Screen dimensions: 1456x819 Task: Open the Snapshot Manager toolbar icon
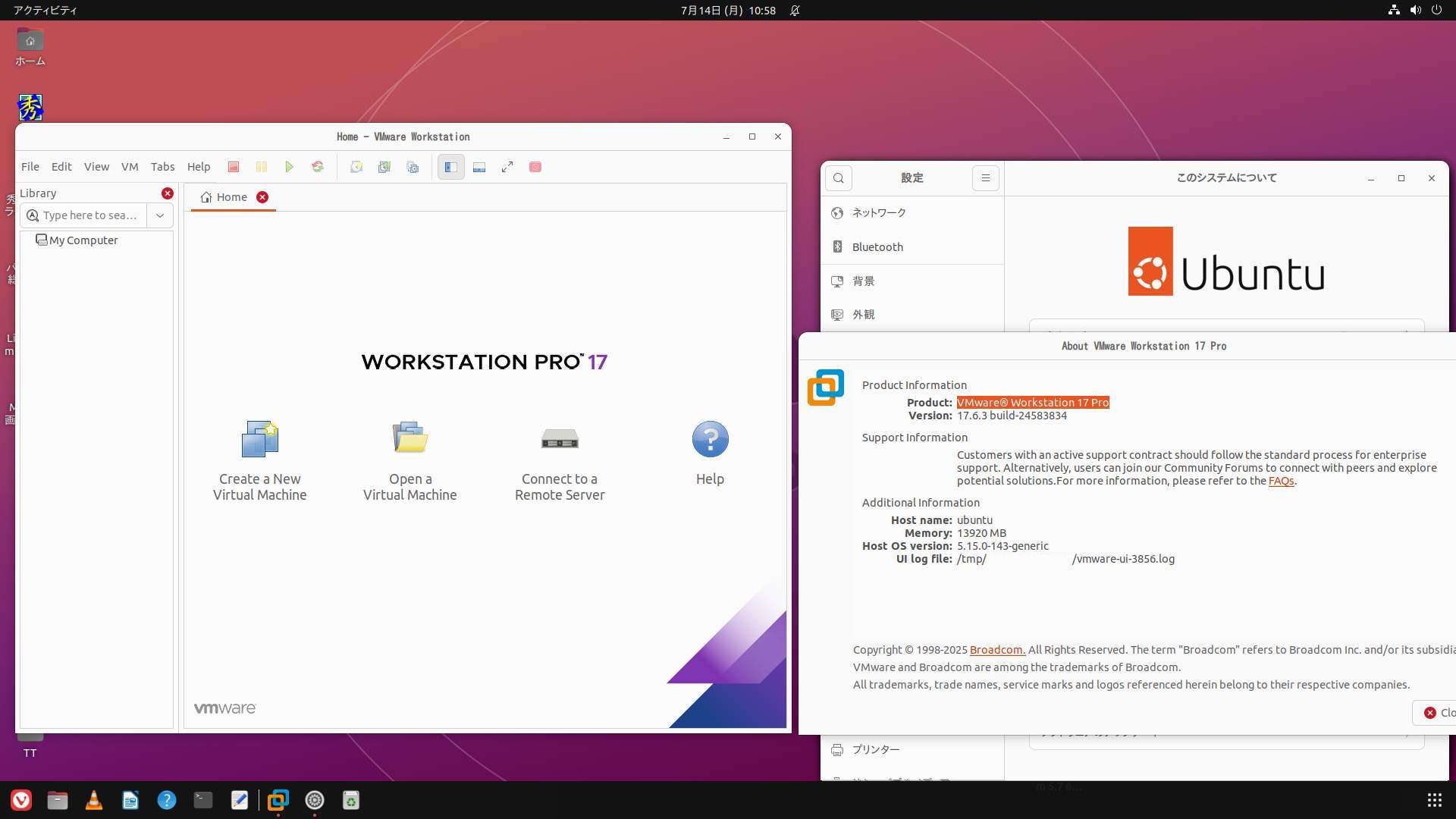click(413, 167)
